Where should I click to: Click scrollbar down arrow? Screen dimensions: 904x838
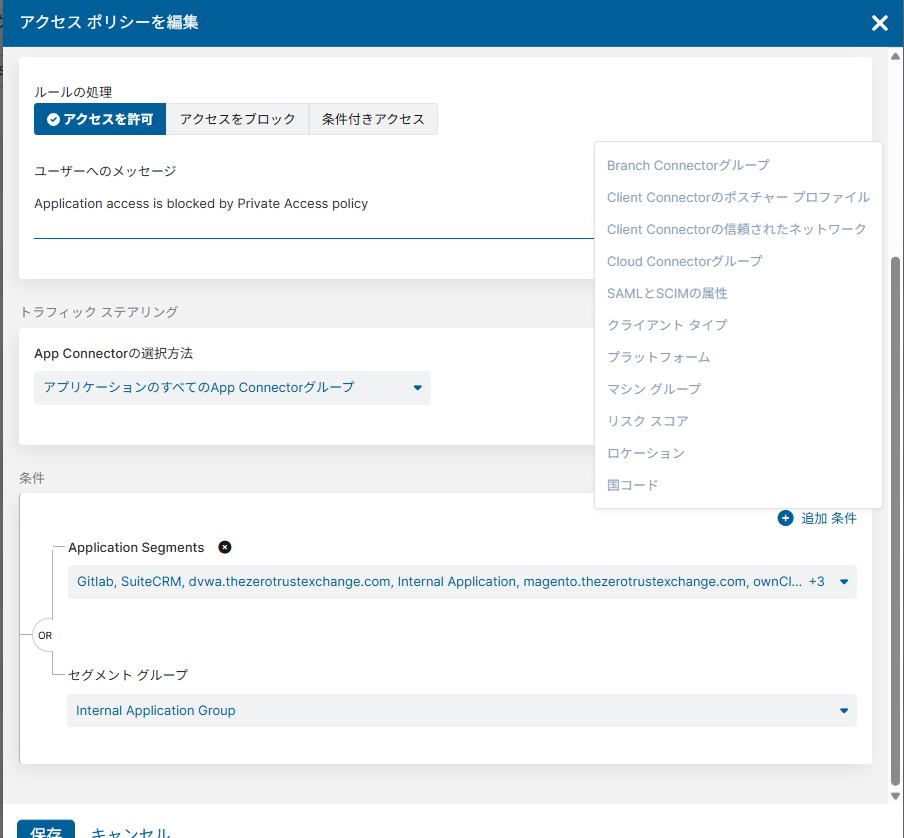pyautogui.click(x=895, y=797)
